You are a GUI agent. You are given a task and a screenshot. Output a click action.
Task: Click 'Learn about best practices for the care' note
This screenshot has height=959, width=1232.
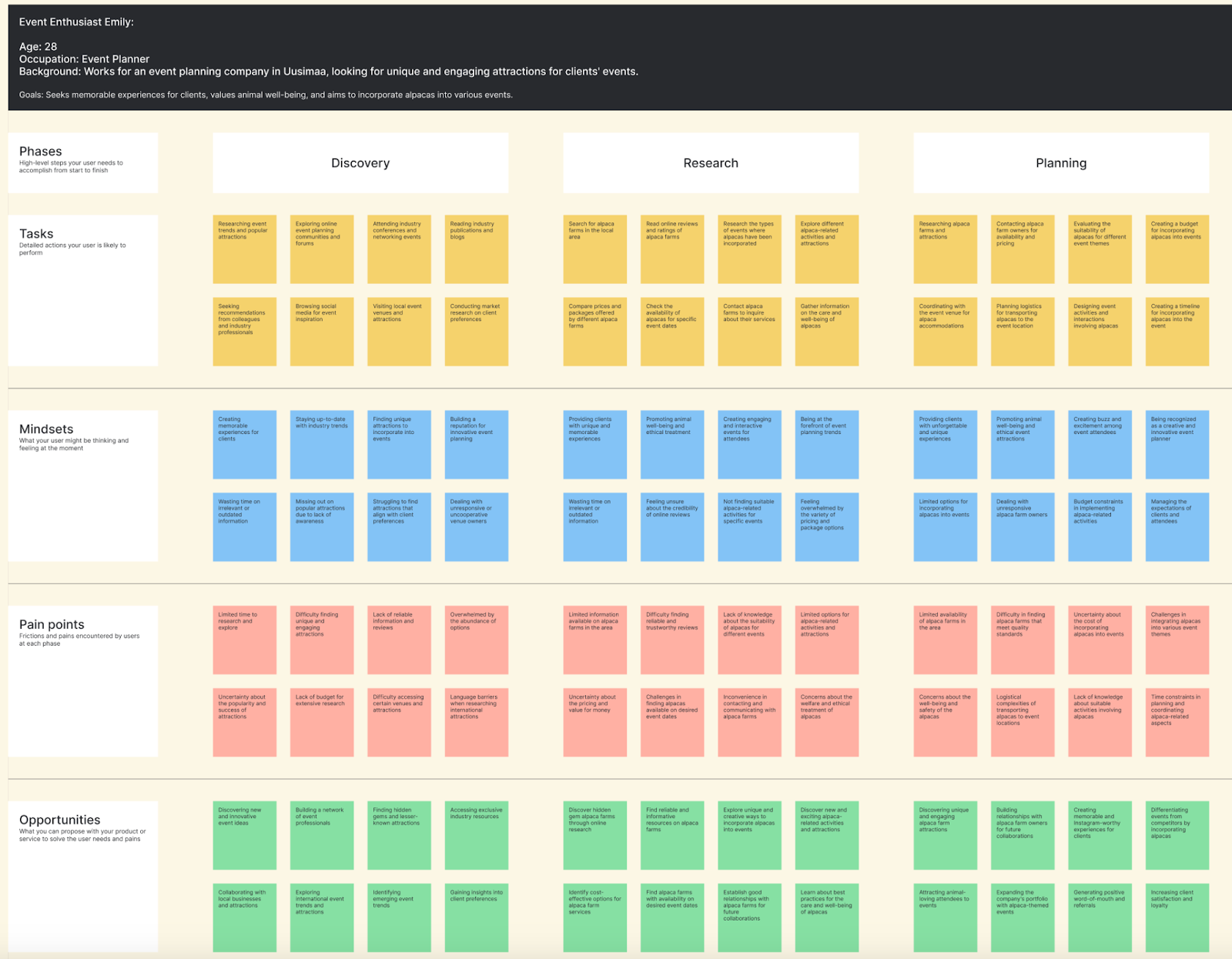point(827,917)
